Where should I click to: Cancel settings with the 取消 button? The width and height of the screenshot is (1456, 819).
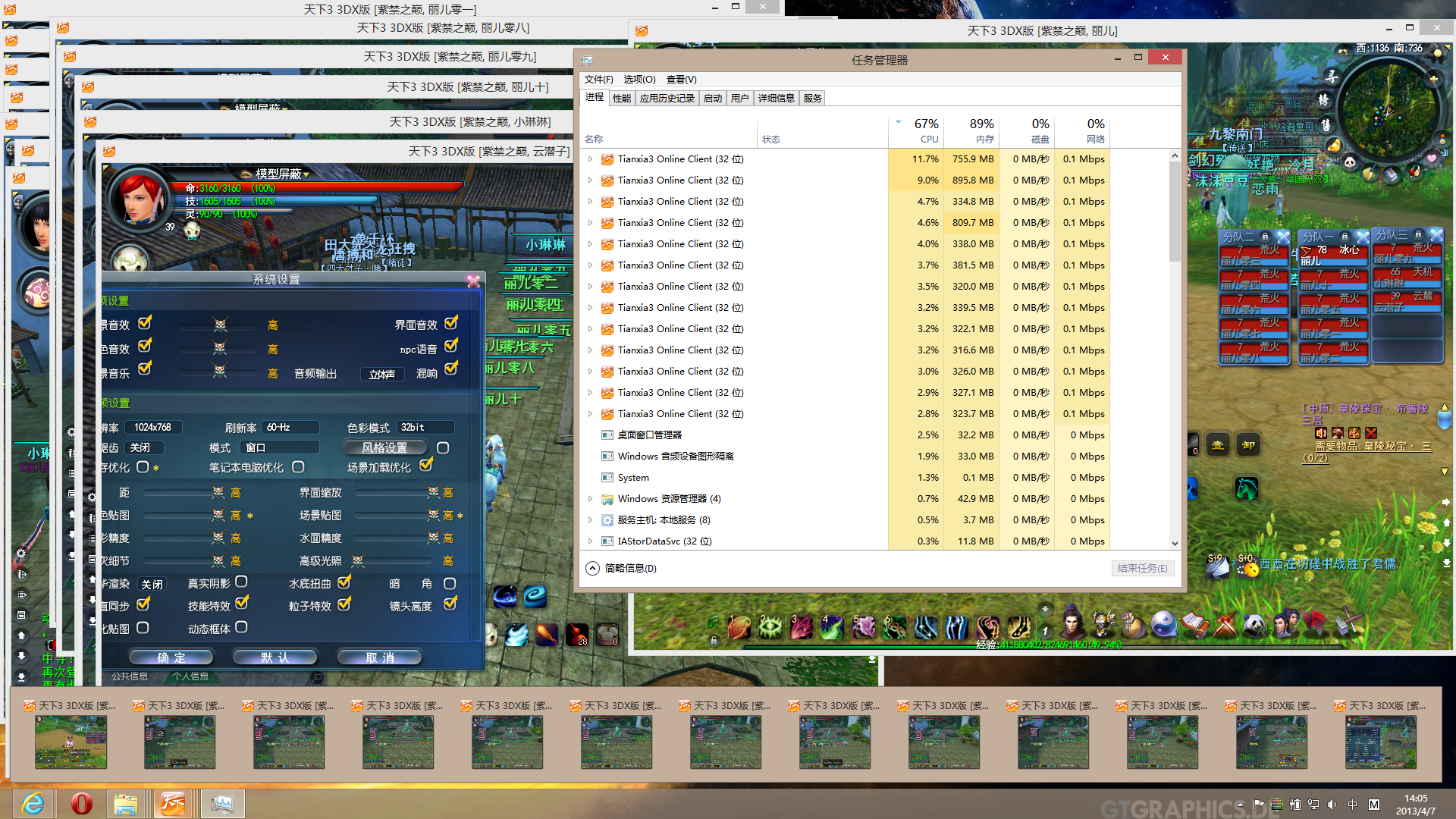coord(379,657)
